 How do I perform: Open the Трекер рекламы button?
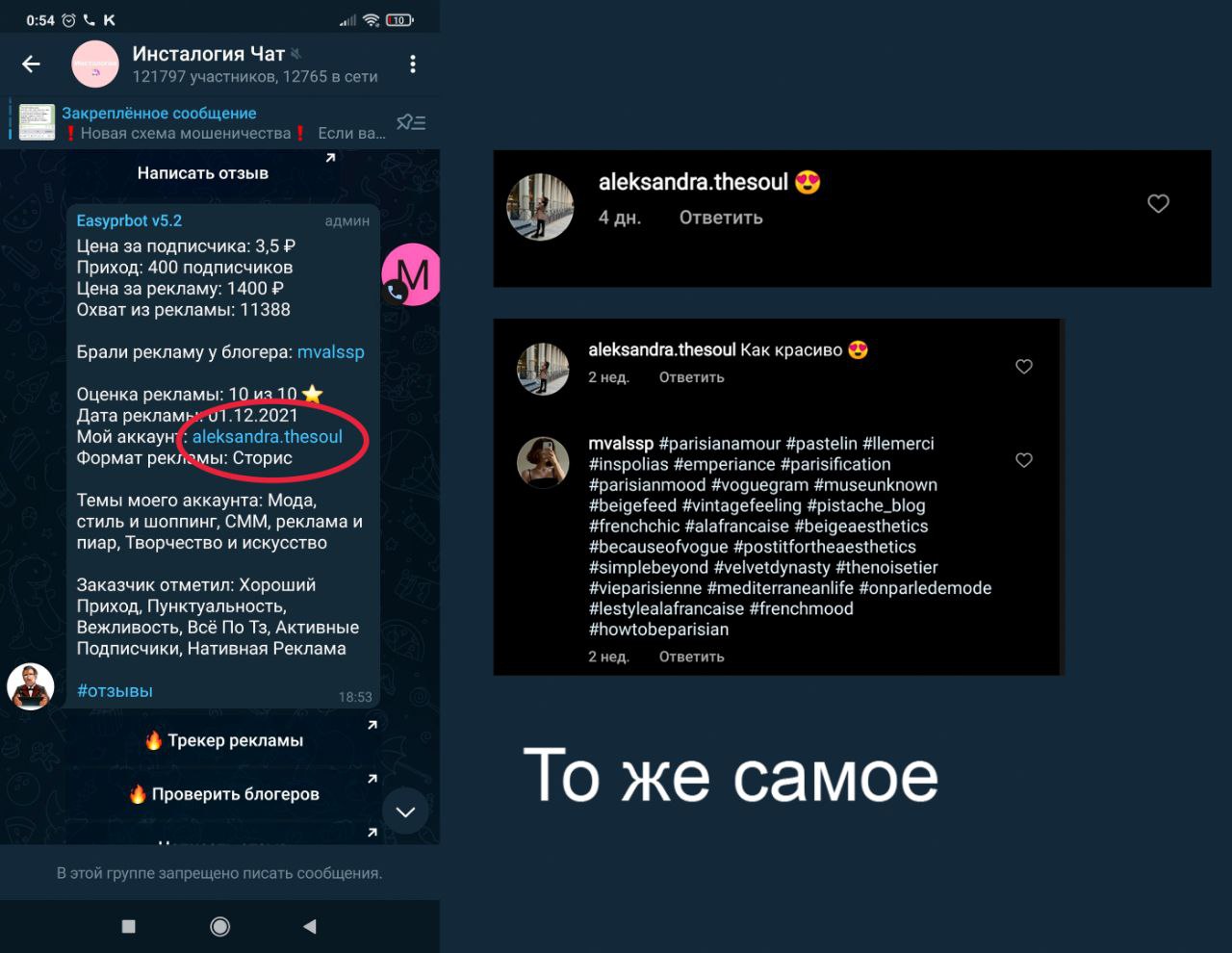pyautogui.click(x=223, y=740)
